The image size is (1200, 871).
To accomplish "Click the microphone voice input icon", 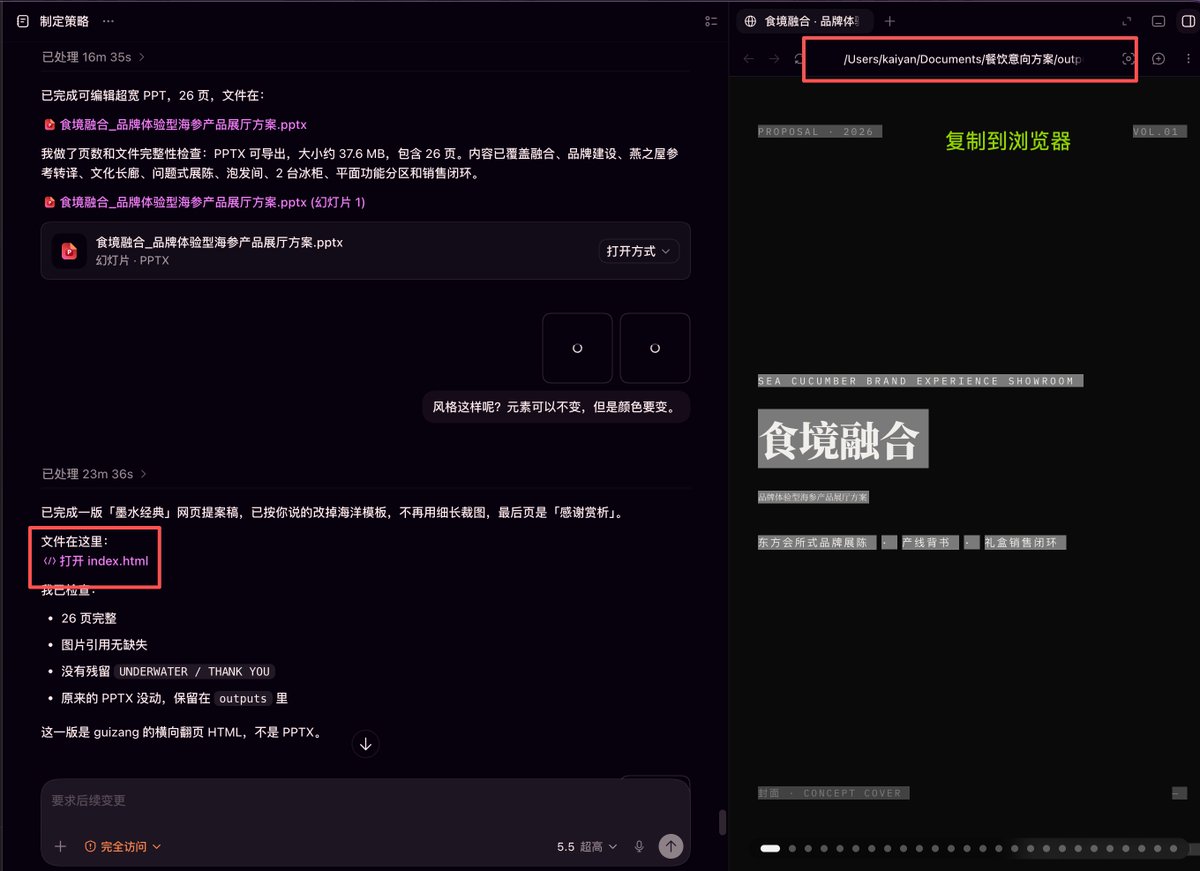I will click(x=639, y=846).
